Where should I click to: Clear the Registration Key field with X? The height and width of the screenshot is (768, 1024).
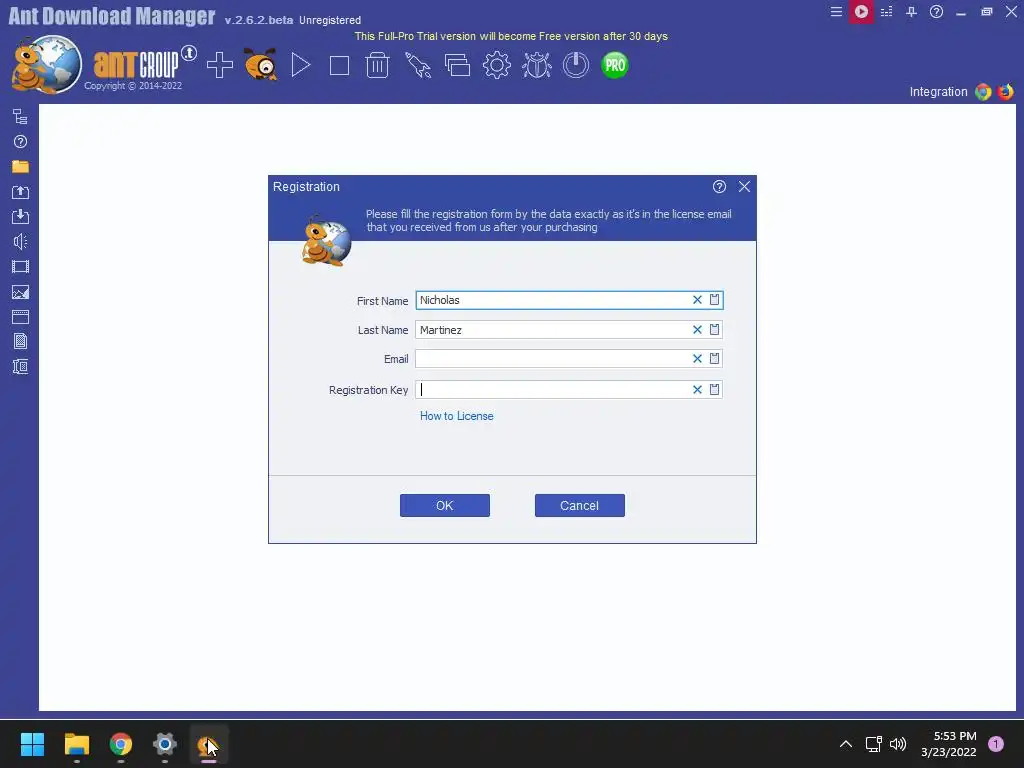697,390
